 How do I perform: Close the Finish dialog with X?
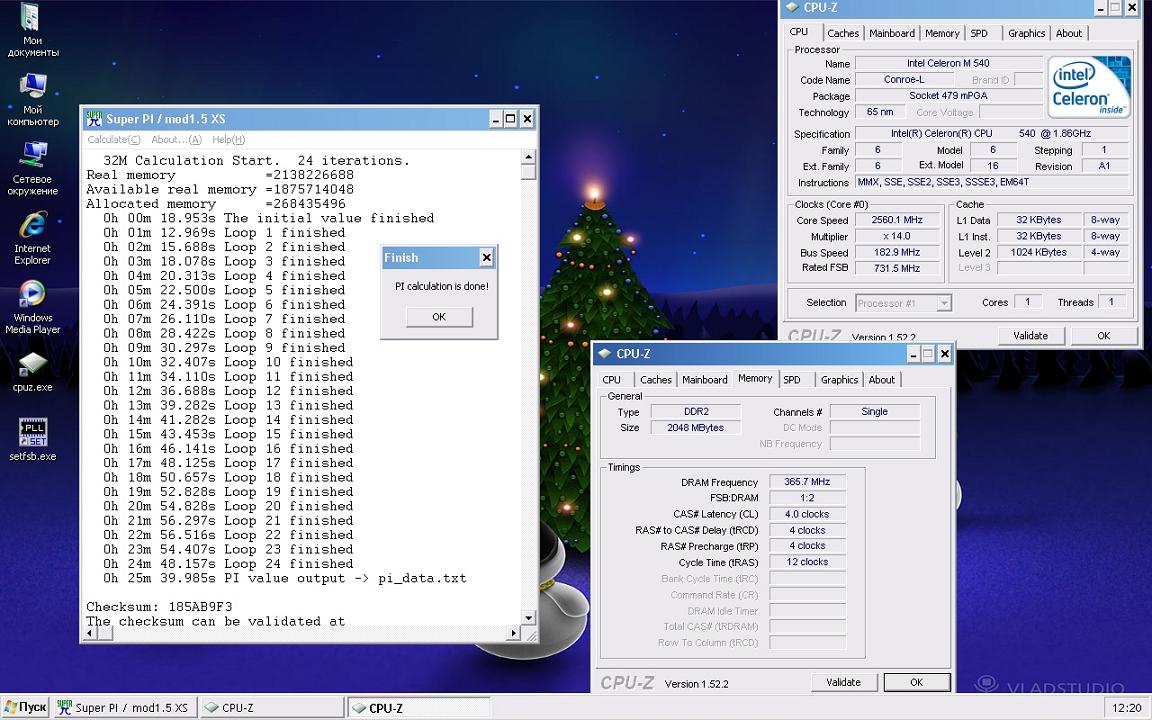point(486,257)
